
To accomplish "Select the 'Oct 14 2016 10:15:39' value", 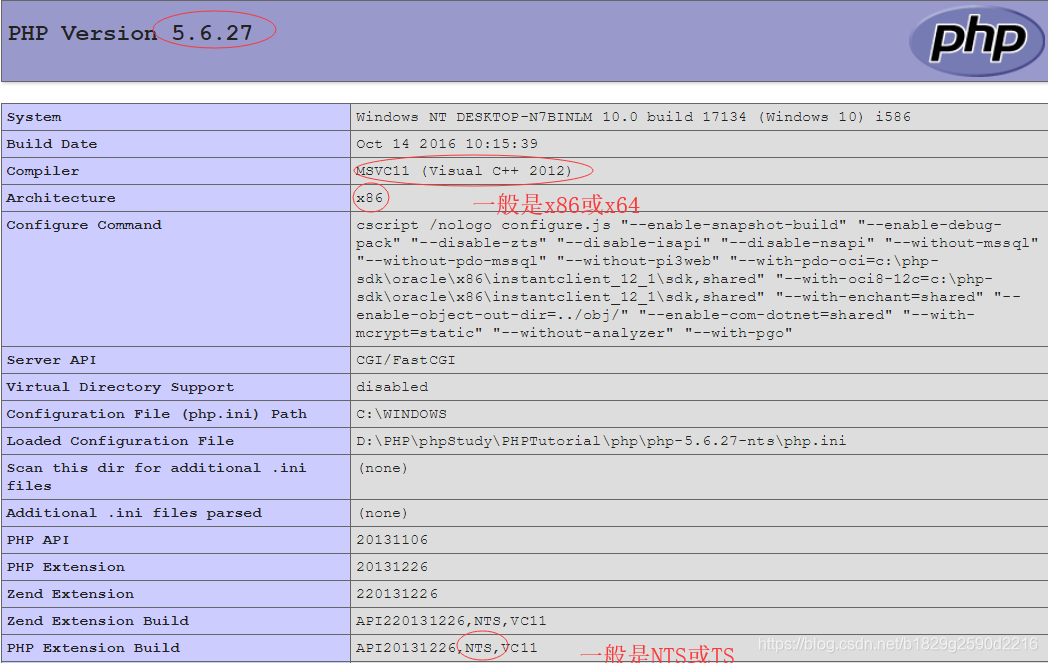I will (x=446, y=144).
